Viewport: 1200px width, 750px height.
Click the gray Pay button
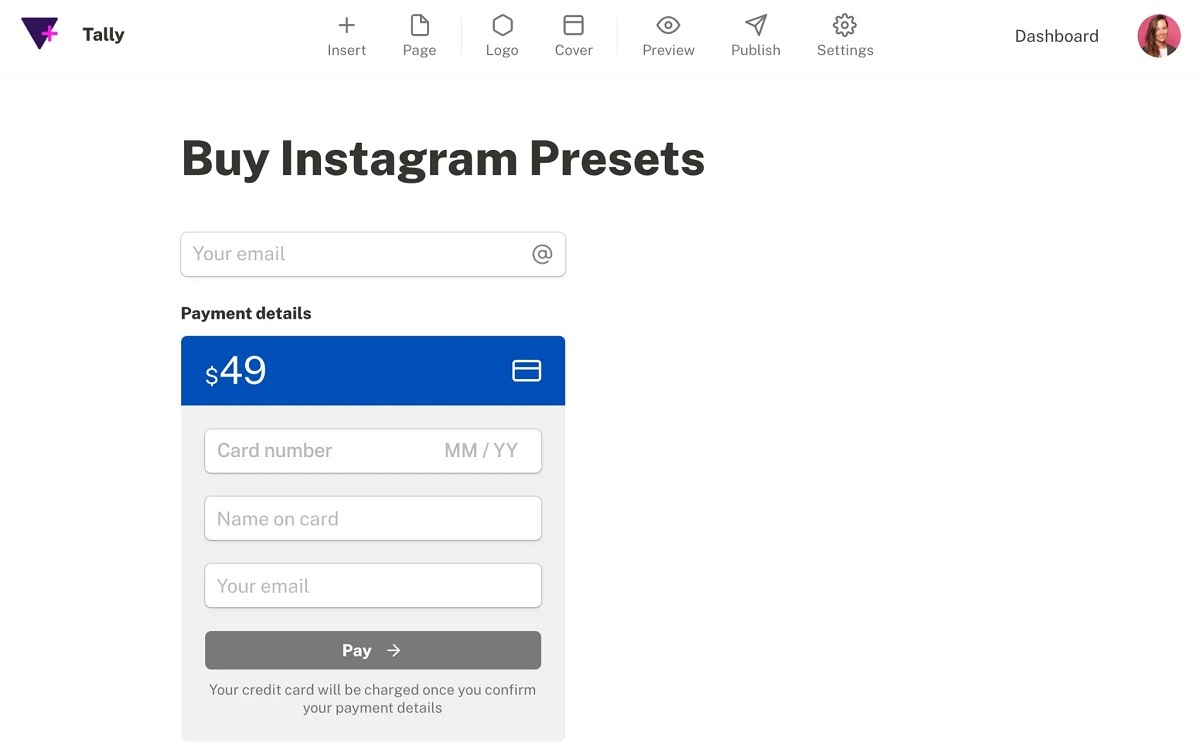click(373, 650)
